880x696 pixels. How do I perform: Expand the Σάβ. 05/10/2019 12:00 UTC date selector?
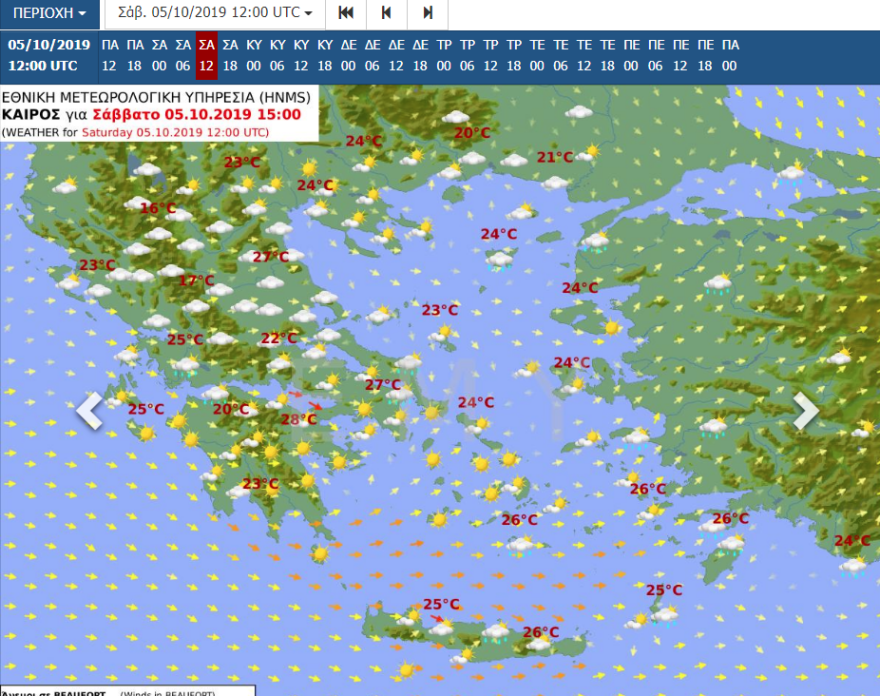pos(215,14)
